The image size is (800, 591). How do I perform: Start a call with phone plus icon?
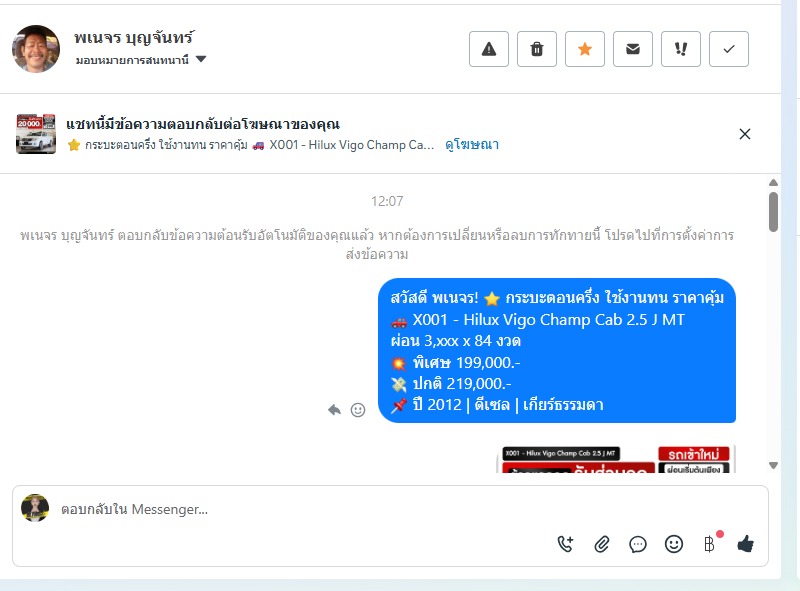tap(565, 544)
